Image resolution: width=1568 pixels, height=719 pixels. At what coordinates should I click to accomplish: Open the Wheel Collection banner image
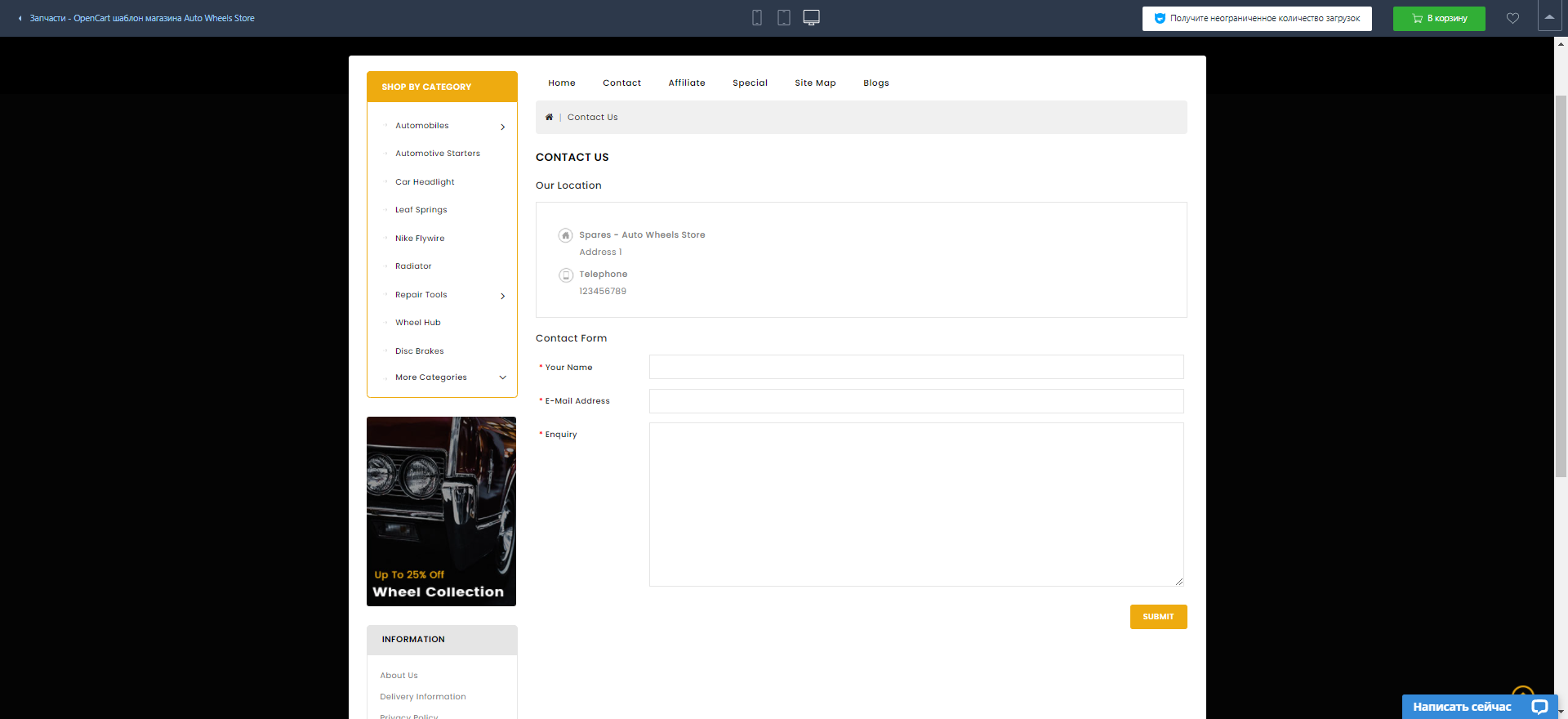441,511
